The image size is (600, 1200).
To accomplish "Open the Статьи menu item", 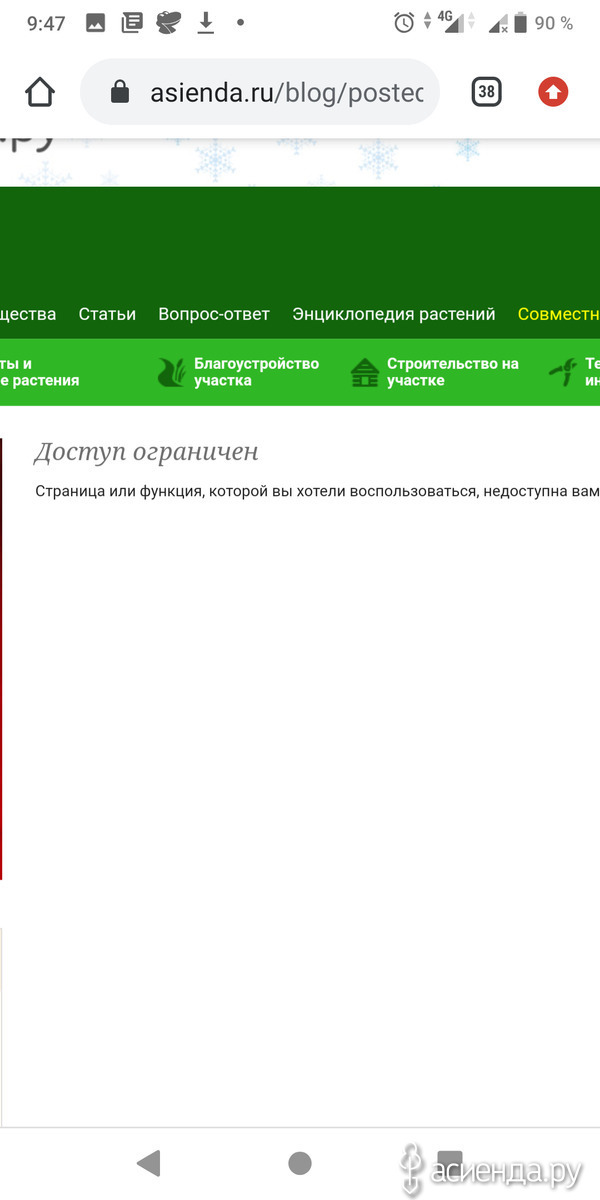I will coord(107,314).
